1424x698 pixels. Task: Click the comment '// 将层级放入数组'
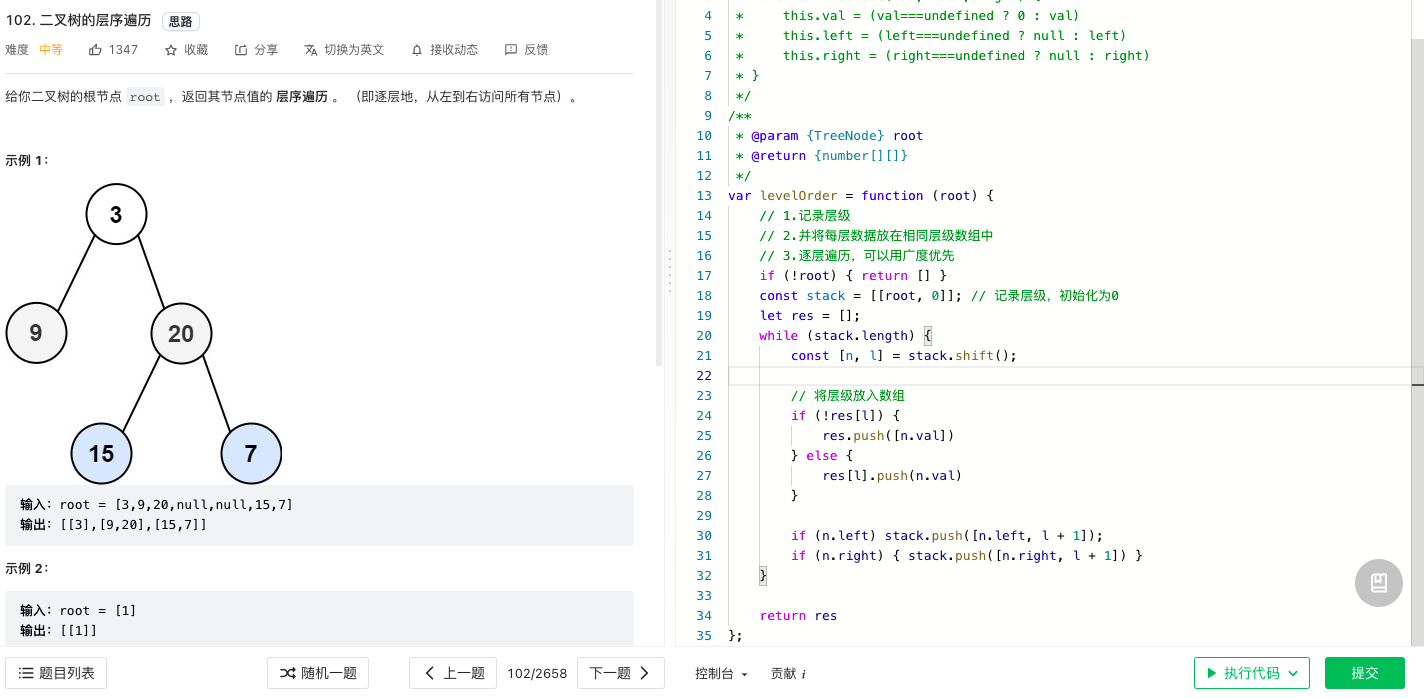pos(848,396)
